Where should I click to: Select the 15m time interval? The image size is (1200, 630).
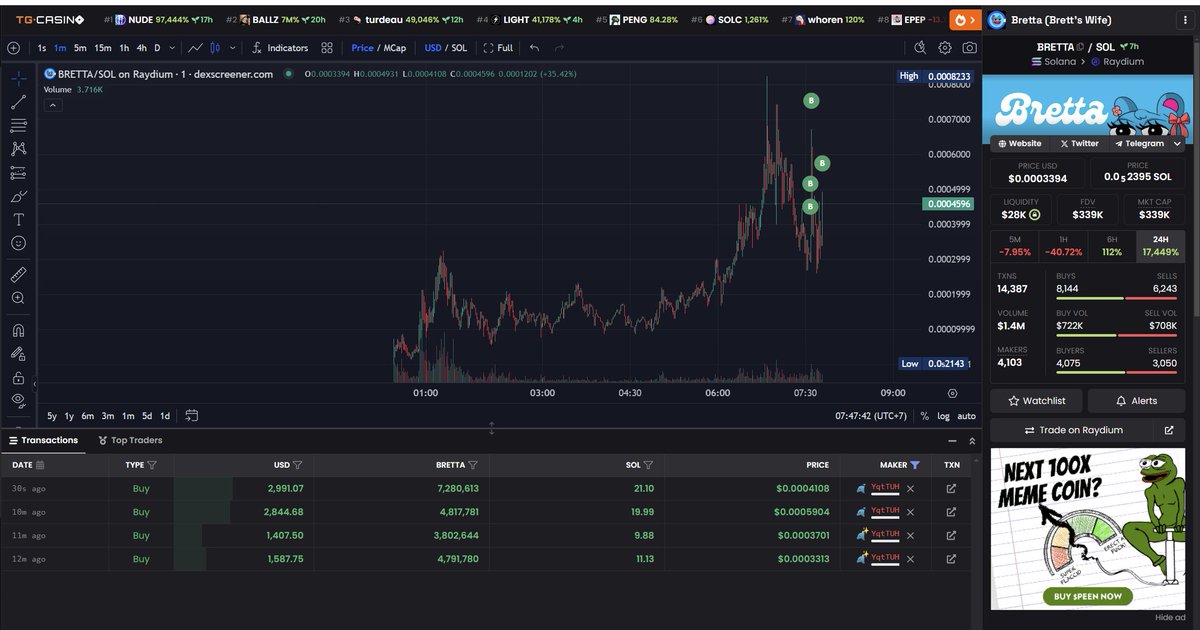(x=103, y=48)
